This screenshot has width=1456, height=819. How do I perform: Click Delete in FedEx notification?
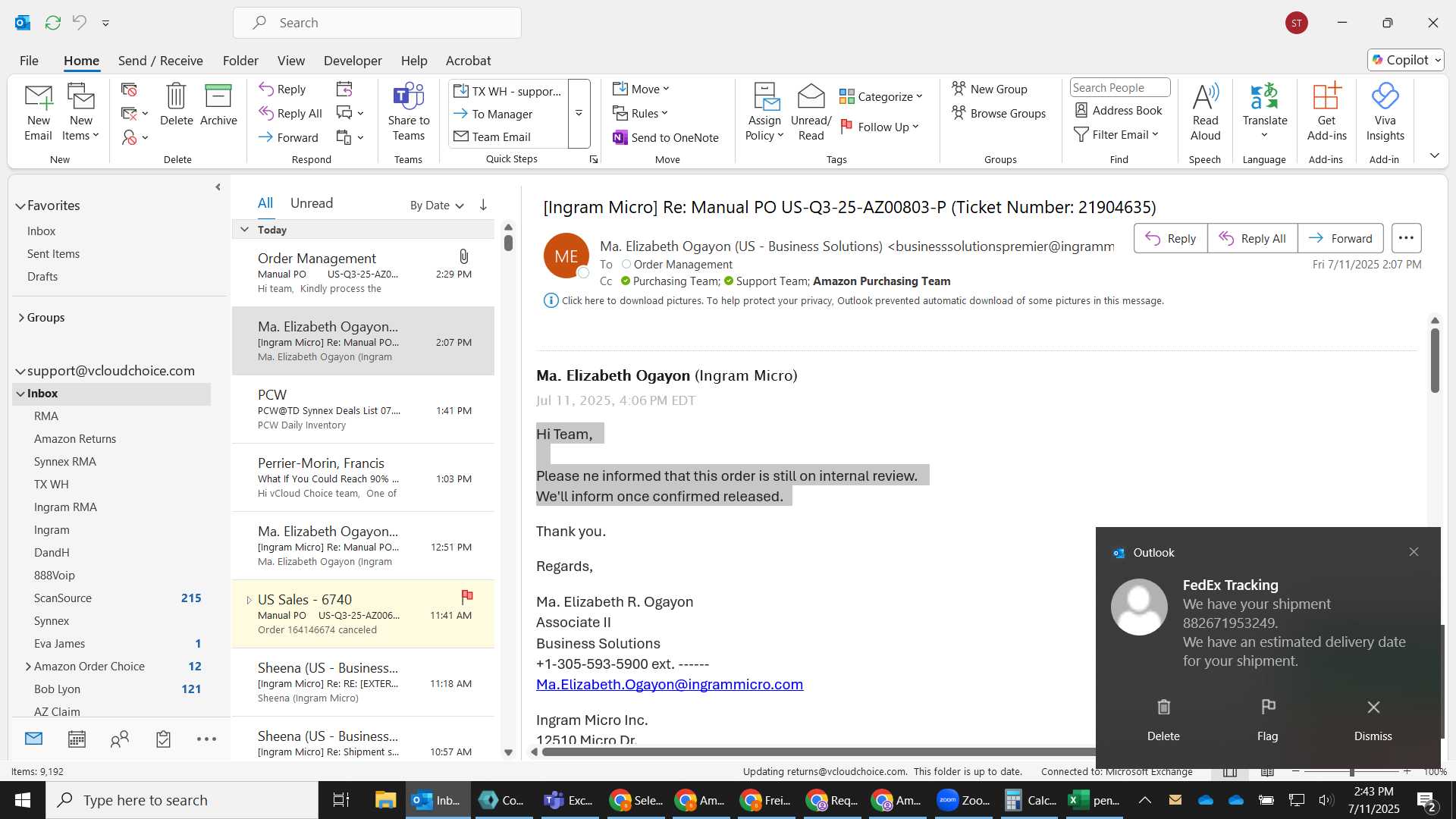click(x=1163, y=720)
